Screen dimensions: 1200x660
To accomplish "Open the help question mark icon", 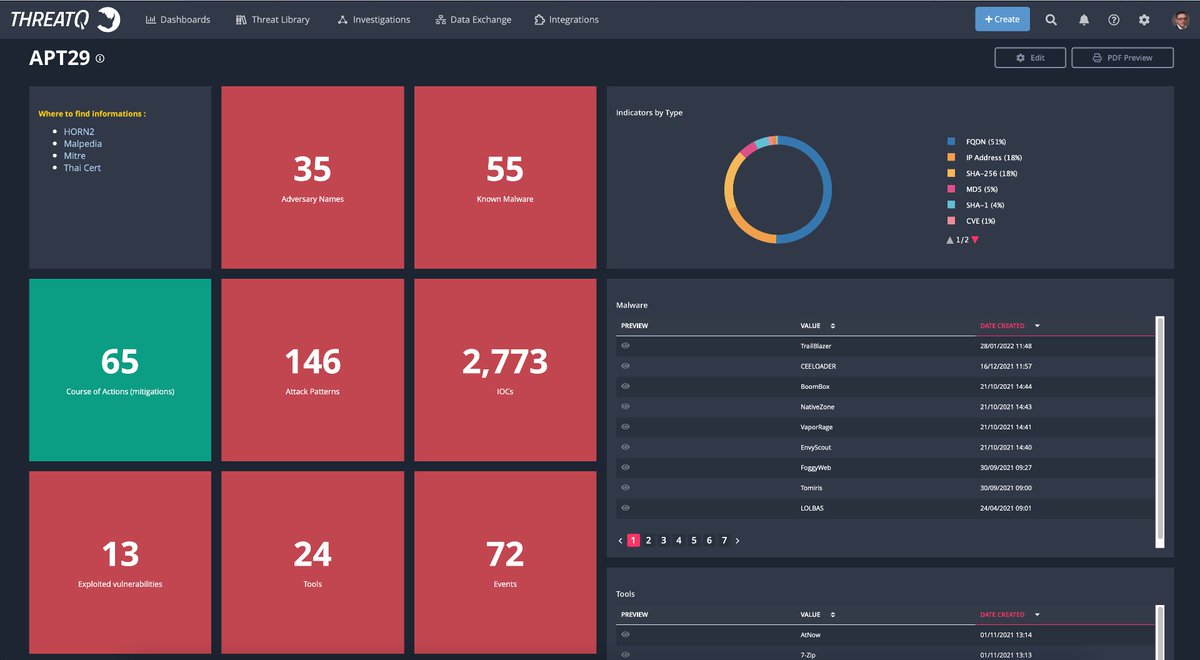I will coord(1114,19).
